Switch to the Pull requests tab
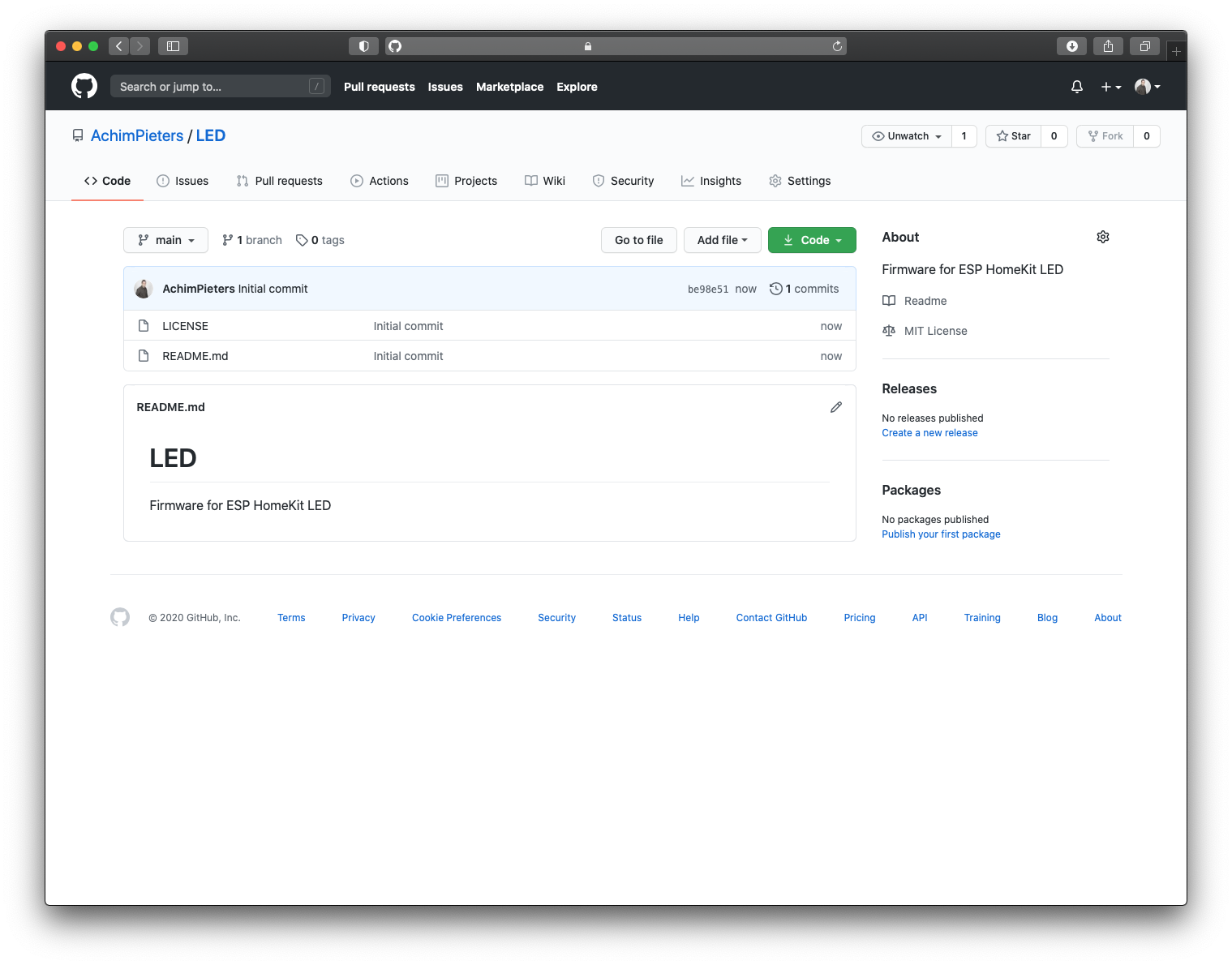The height and width of the screenshot is (965, 1232). 280,181
